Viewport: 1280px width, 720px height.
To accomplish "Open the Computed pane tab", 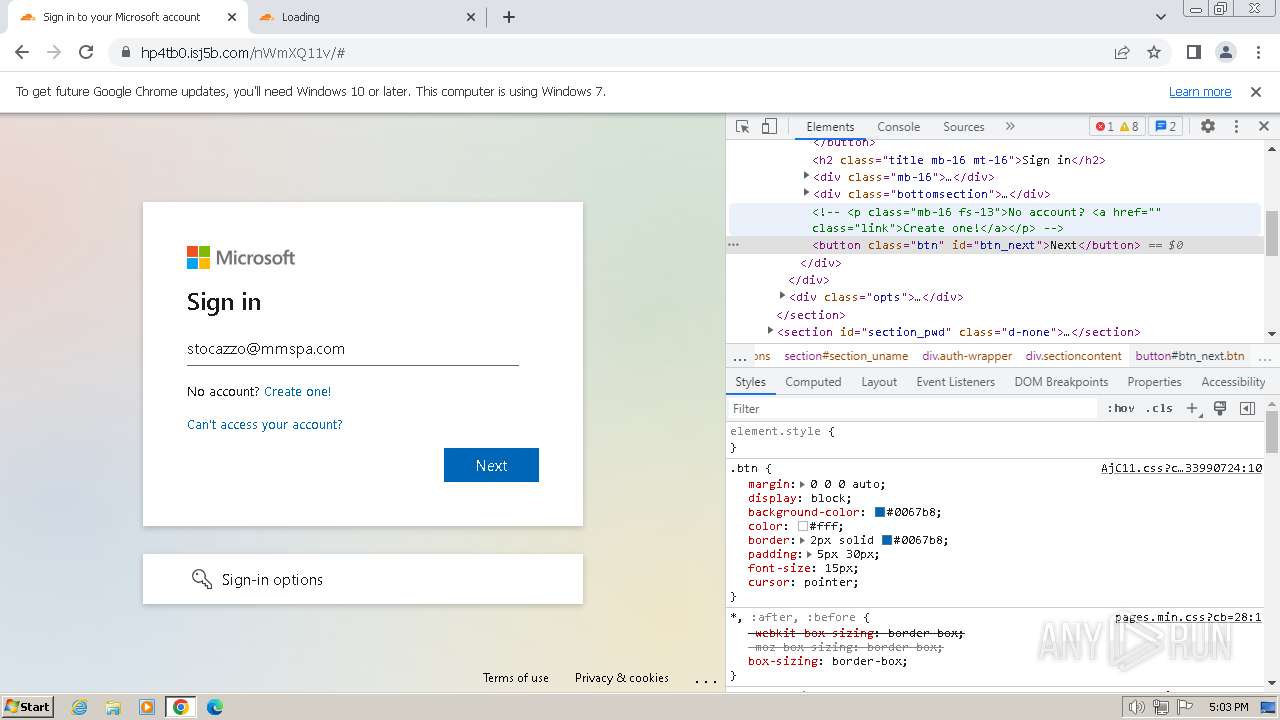I will pyautogui.click(x=813, y=382).
